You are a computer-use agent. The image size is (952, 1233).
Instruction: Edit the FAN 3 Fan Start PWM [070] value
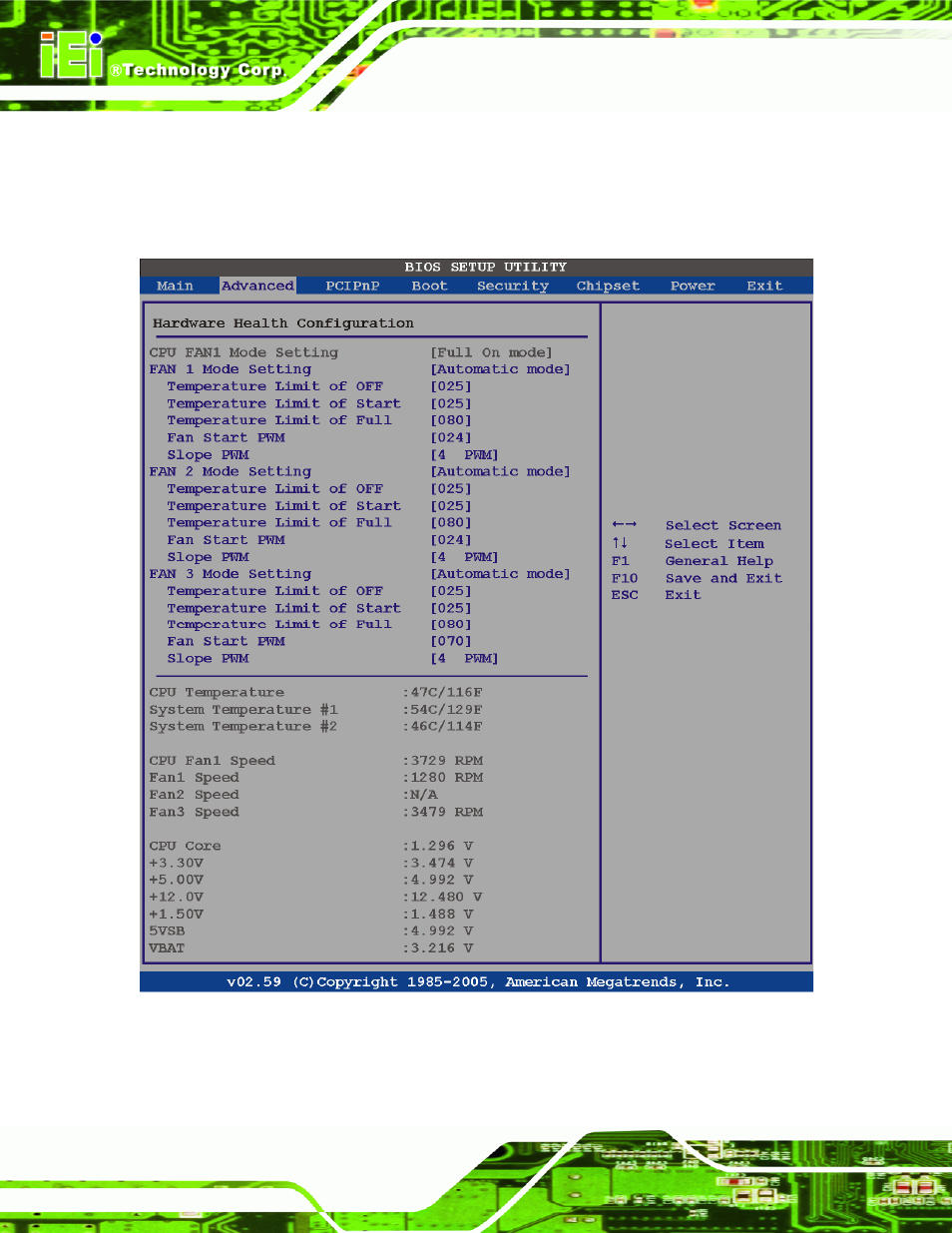click(x=451, y=642)
